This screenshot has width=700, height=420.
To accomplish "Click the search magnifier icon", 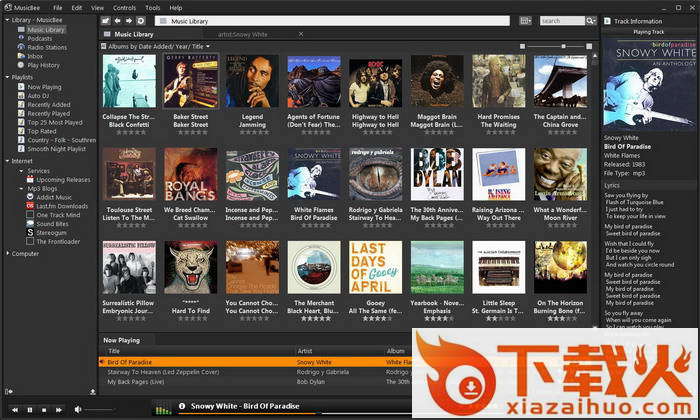I will coord(591,21).
